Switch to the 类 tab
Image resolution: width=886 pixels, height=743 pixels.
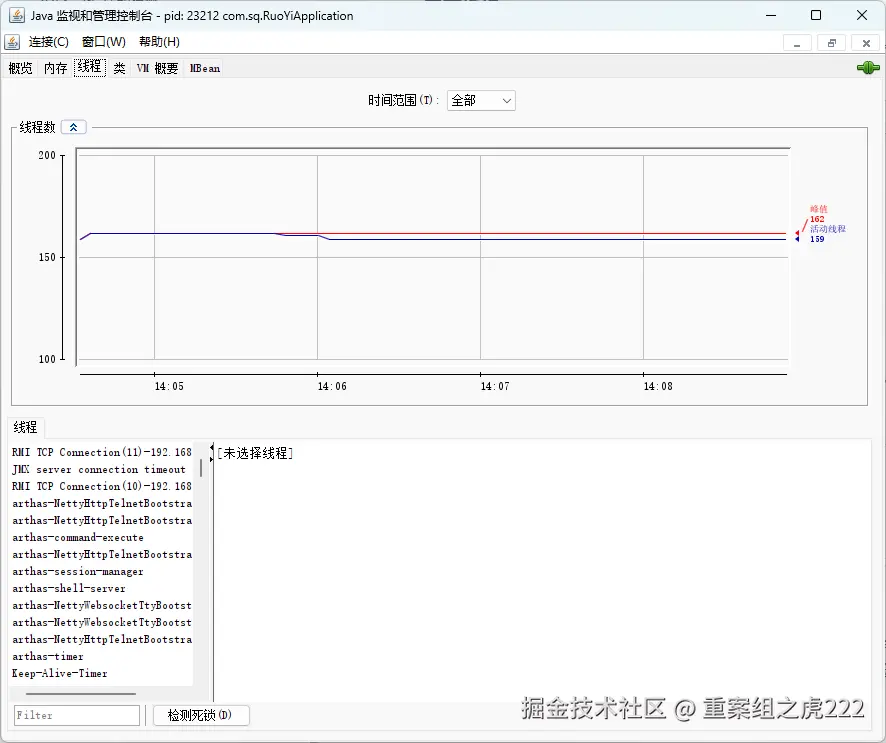(x=119, y=68)
